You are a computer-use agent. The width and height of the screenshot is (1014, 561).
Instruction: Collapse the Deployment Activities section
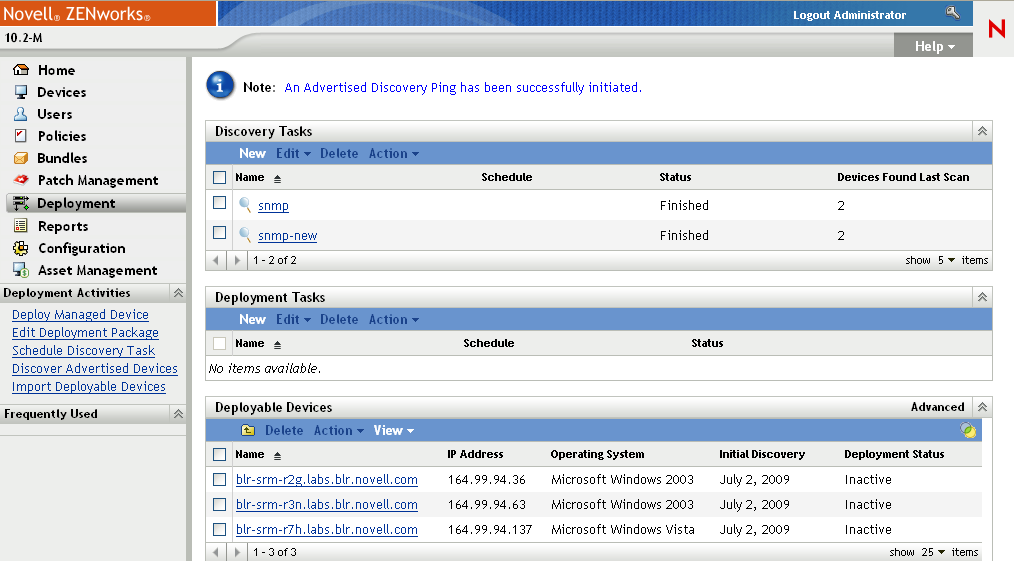pos(178,293)
